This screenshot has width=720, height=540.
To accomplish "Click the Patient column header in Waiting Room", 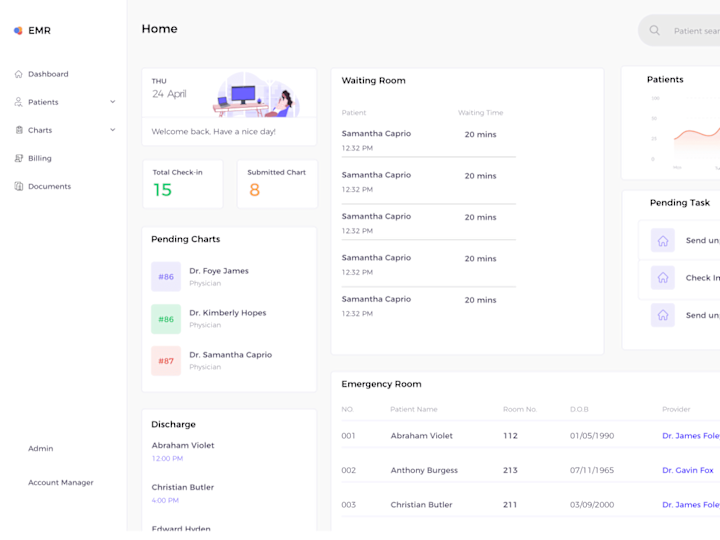I will [354, 112].
